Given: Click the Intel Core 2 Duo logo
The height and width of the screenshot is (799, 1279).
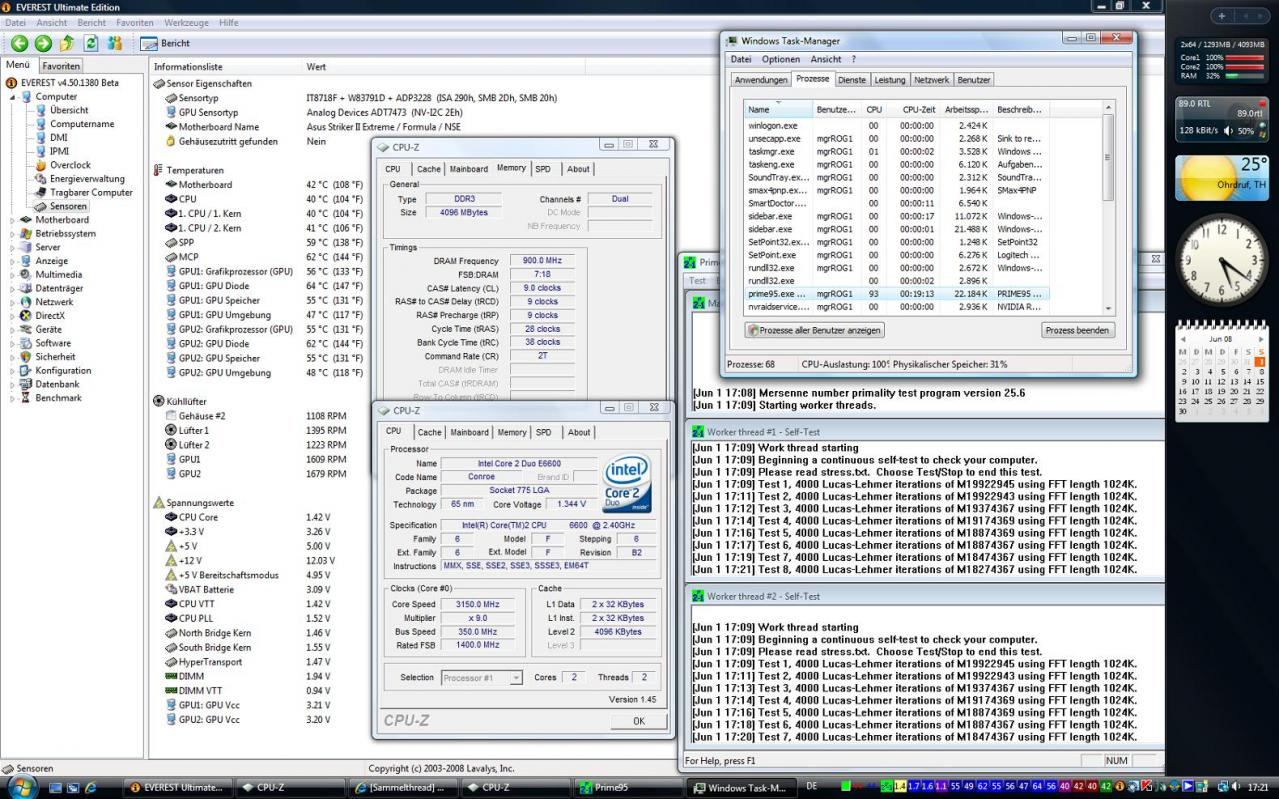Looking at the screenshot, I should tap(627, 483).
